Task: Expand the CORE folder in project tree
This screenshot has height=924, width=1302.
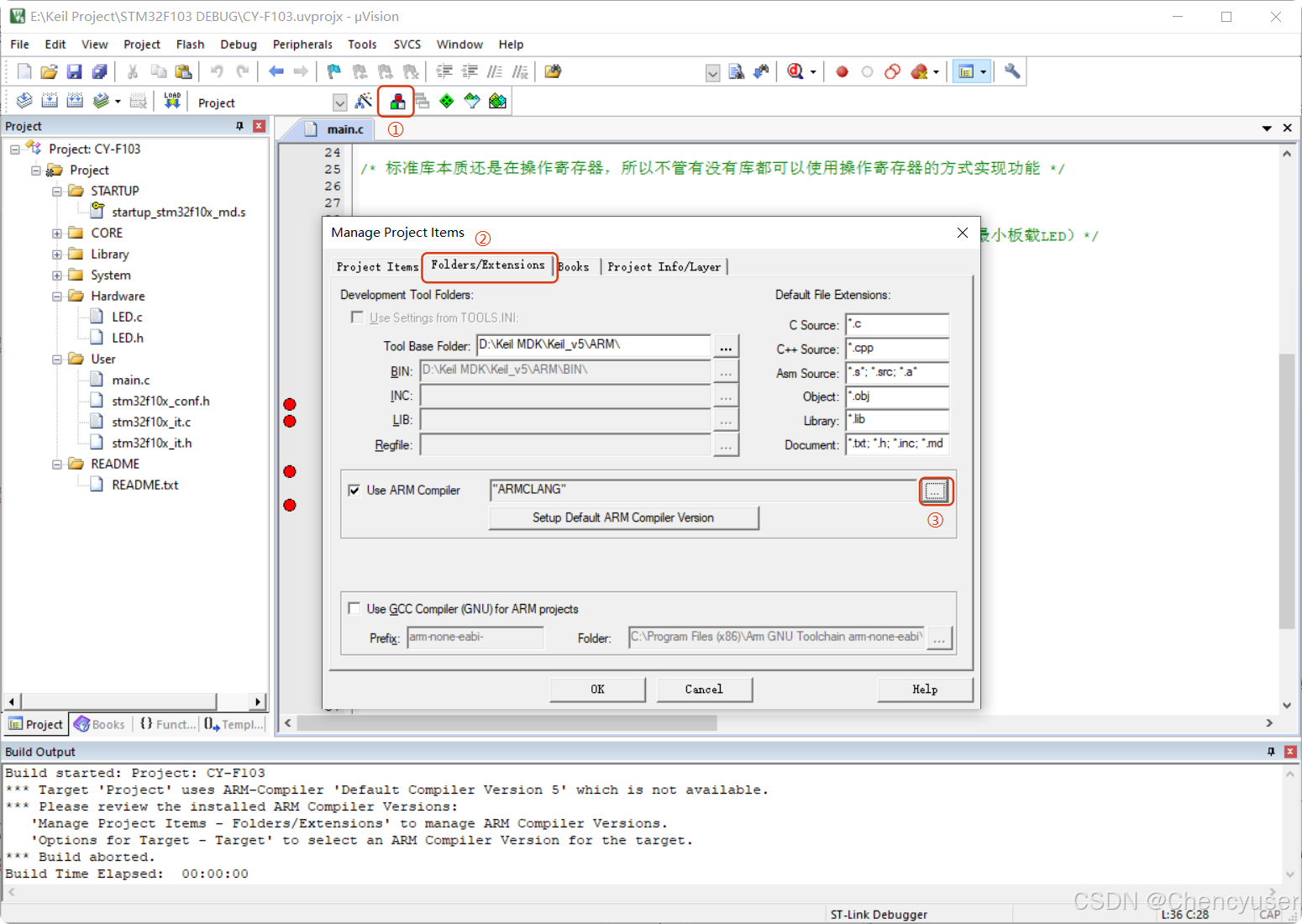Action: 57,233
